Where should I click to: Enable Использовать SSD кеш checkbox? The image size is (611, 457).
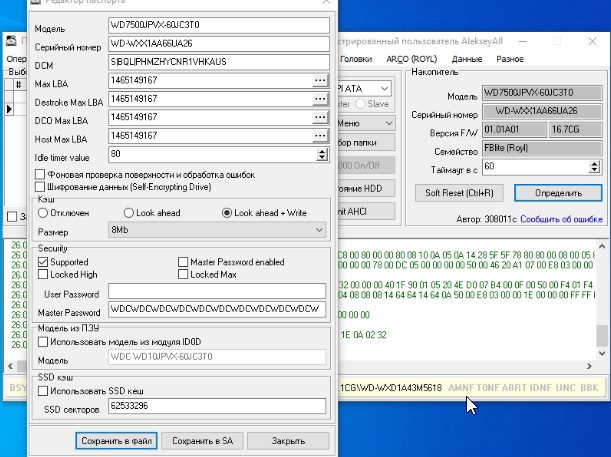click(x=43, y=391)
